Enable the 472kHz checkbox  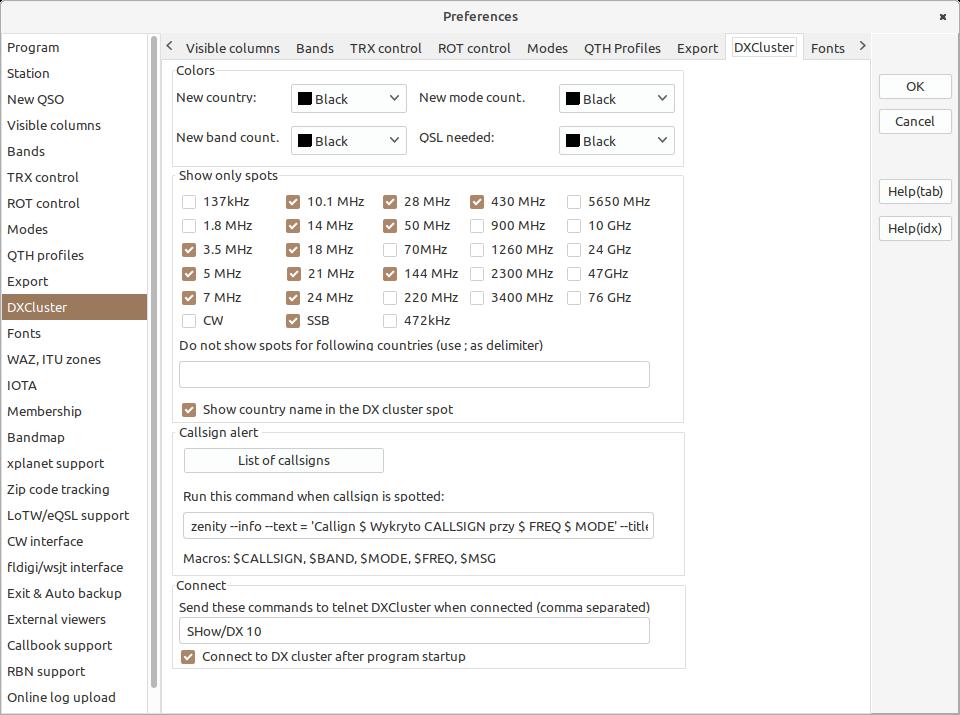[390, 321]
